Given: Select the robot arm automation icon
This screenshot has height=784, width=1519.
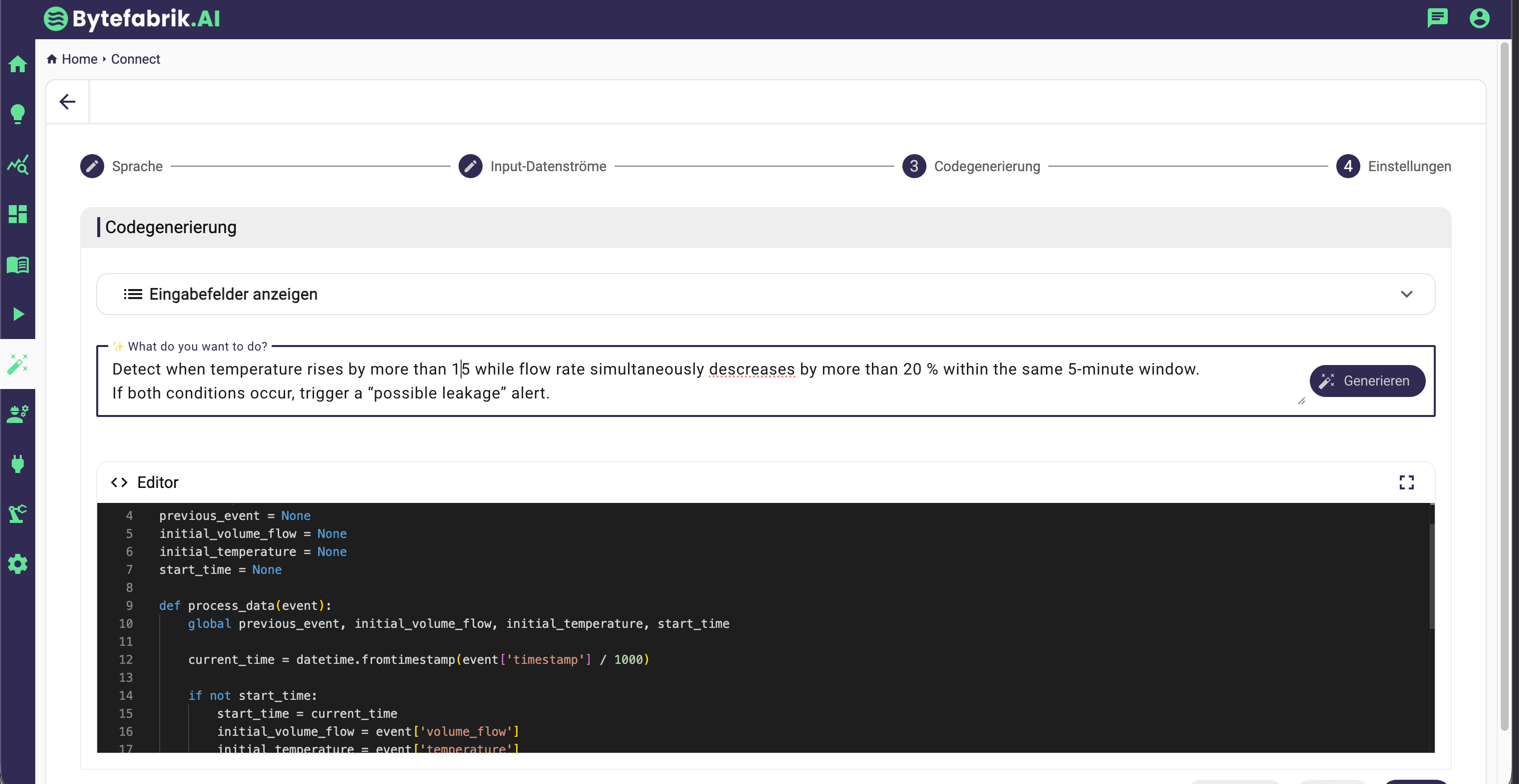Looking at the screenshot, I should click(x=18, y=513).
